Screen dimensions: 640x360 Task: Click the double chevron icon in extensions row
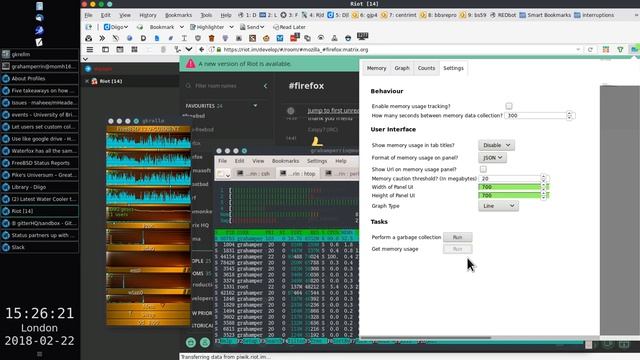point(102,38)
